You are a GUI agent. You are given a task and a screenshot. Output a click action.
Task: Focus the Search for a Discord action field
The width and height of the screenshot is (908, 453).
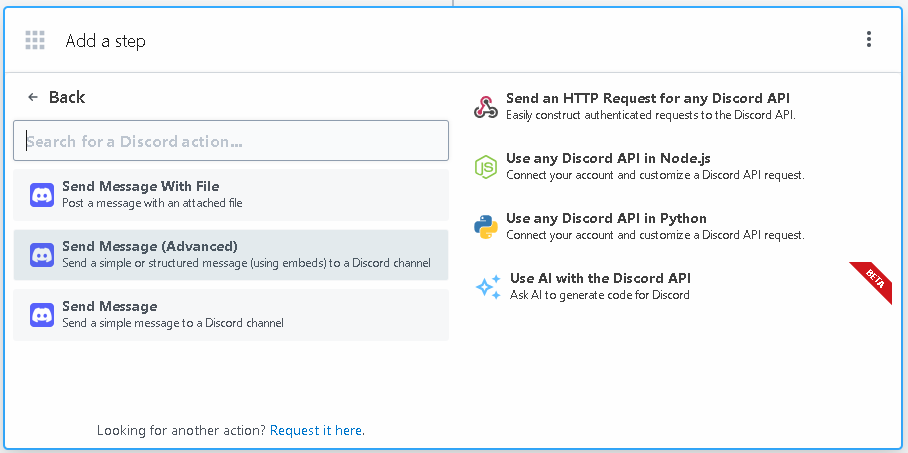coord(231,141)
